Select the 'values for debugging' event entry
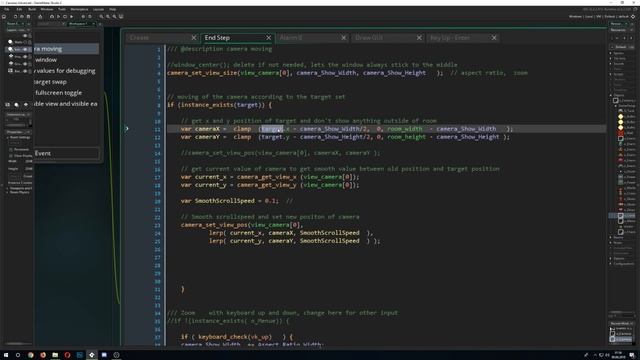 click(x=66, y=71)
